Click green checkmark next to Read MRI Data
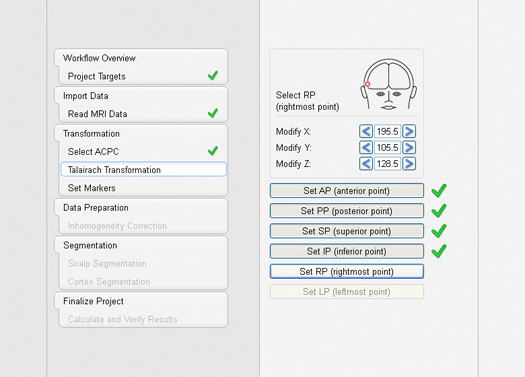Viewport: 525px width, 377px height. [213, 113]
